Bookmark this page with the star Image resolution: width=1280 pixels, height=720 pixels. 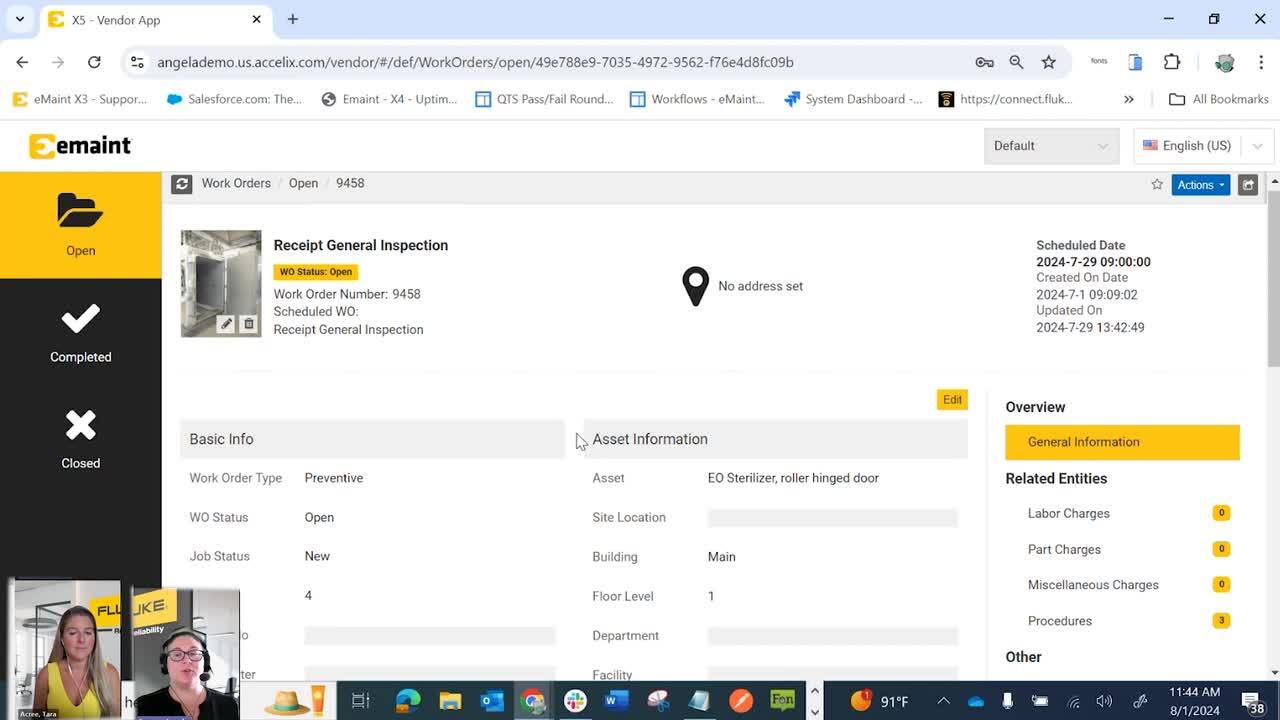pyautogui.click(x=1048, y=62)
